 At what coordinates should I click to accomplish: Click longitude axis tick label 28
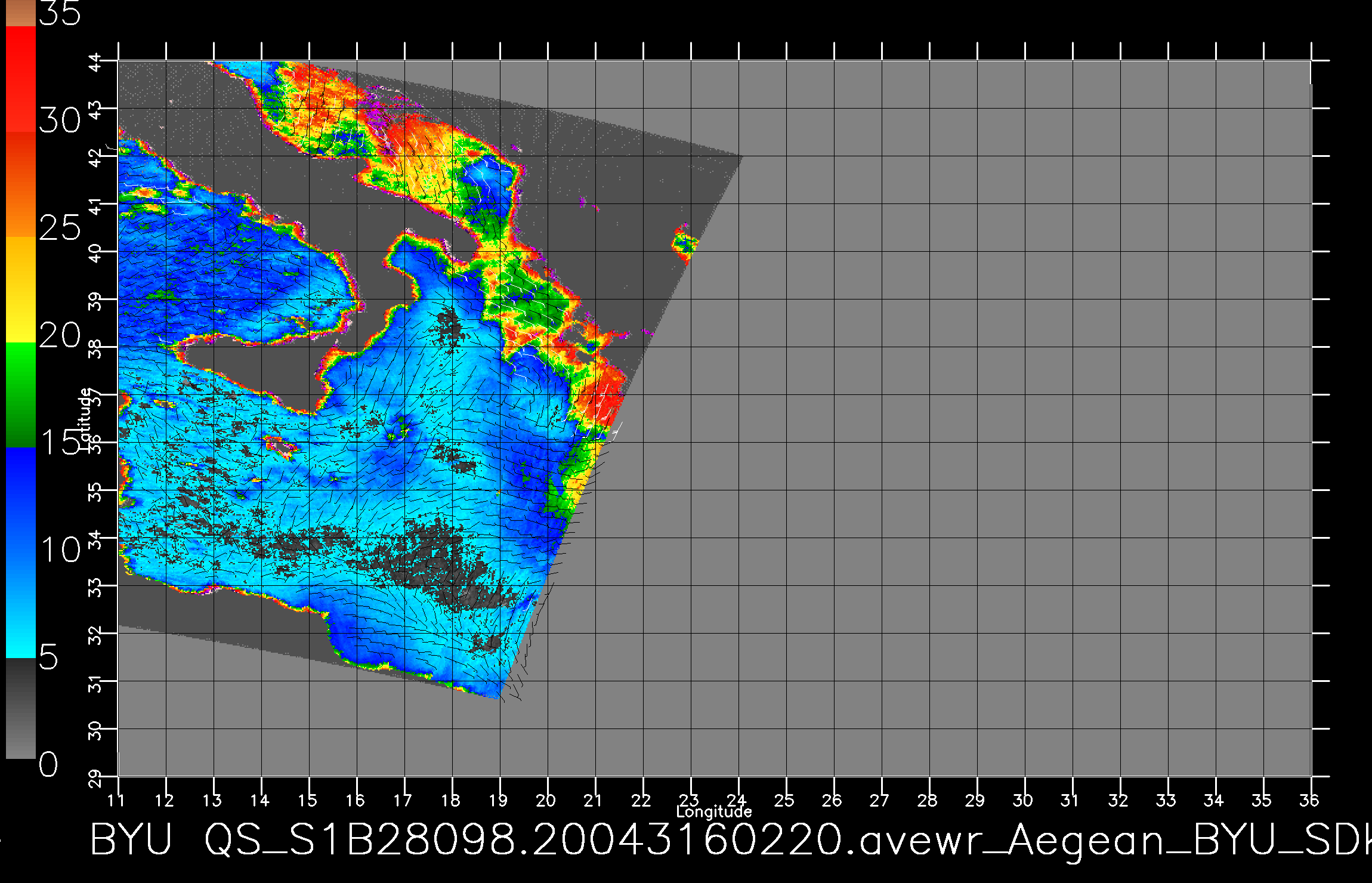928,799
